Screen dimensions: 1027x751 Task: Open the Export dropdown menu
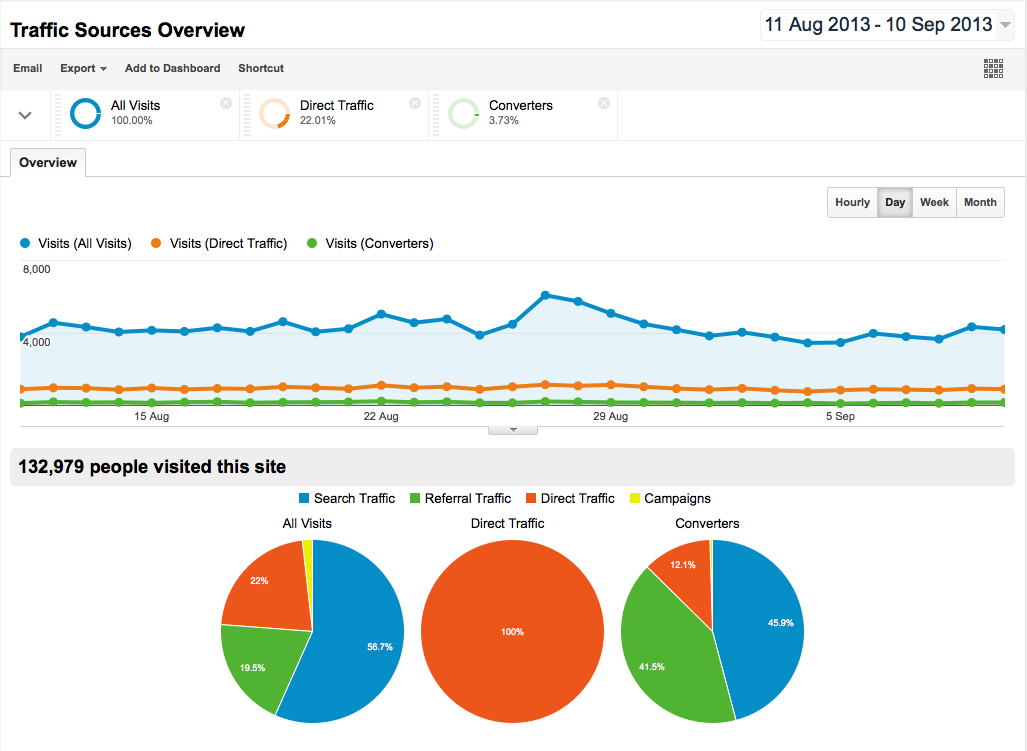(83, 68)
